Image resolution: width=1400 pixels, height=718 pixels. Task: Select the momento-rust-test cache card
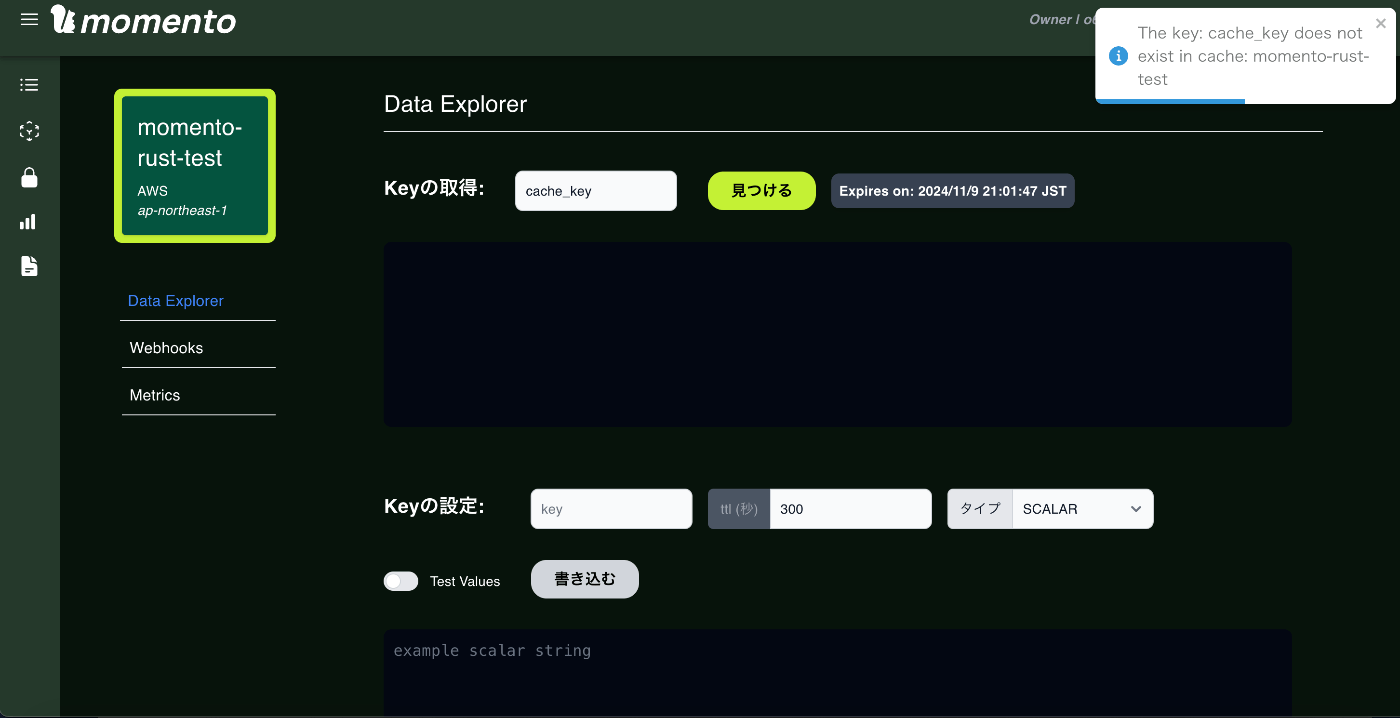pyautogui.click(x=195, y=166)
